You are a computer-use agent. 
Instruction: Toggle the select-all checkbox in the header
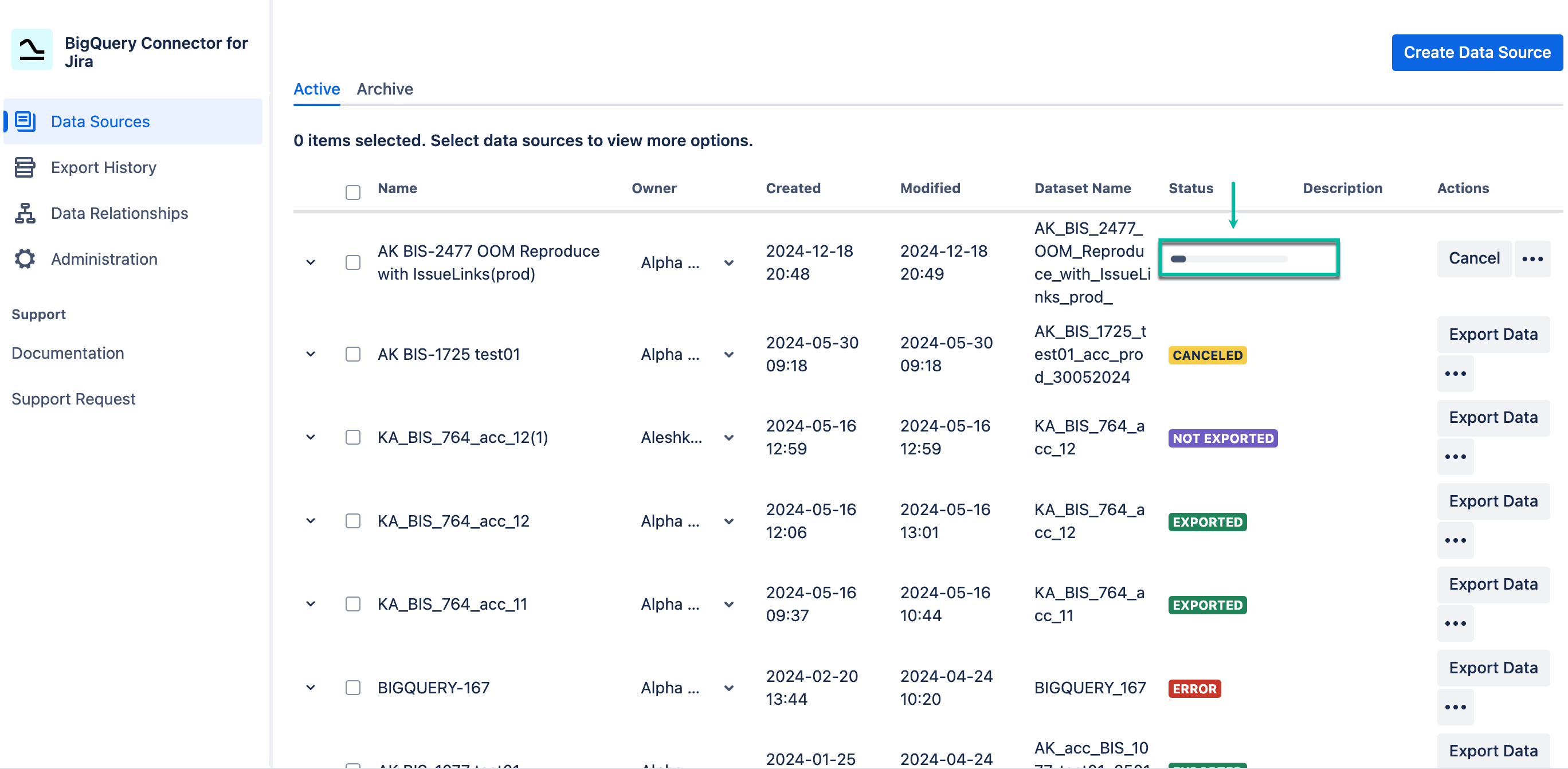point(352,193)
